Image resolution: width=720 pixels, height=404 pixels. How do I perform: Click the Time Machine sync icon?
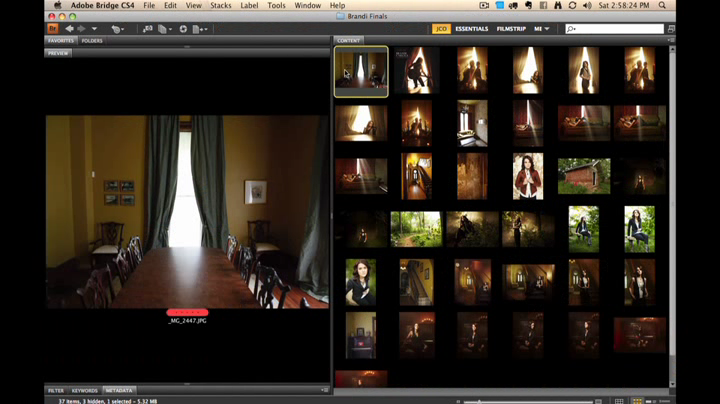pyautogui.click(x=572, y=6)
